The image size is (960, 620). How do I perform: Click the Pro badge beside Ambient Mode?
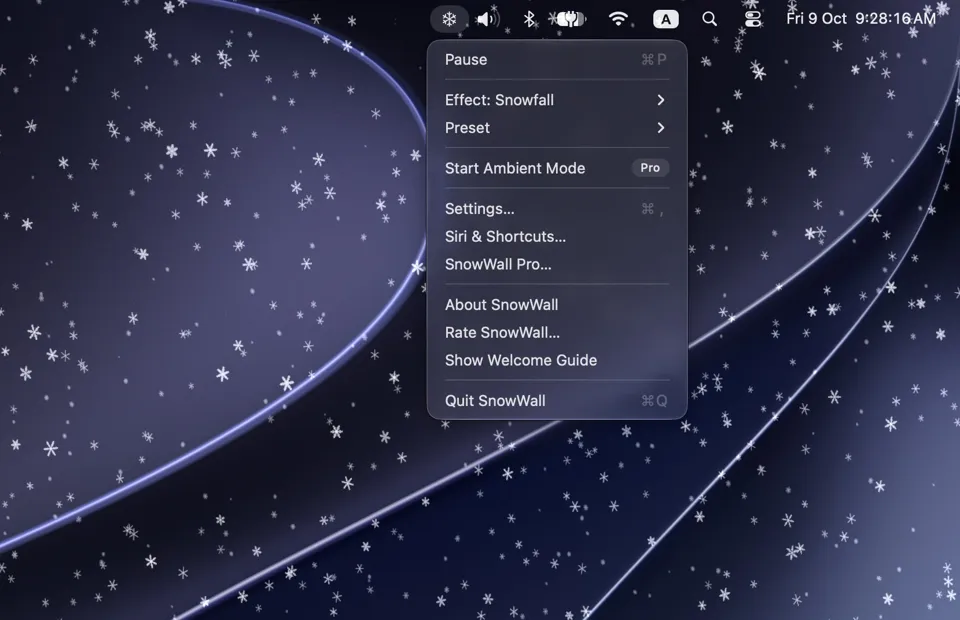[650, 168]
